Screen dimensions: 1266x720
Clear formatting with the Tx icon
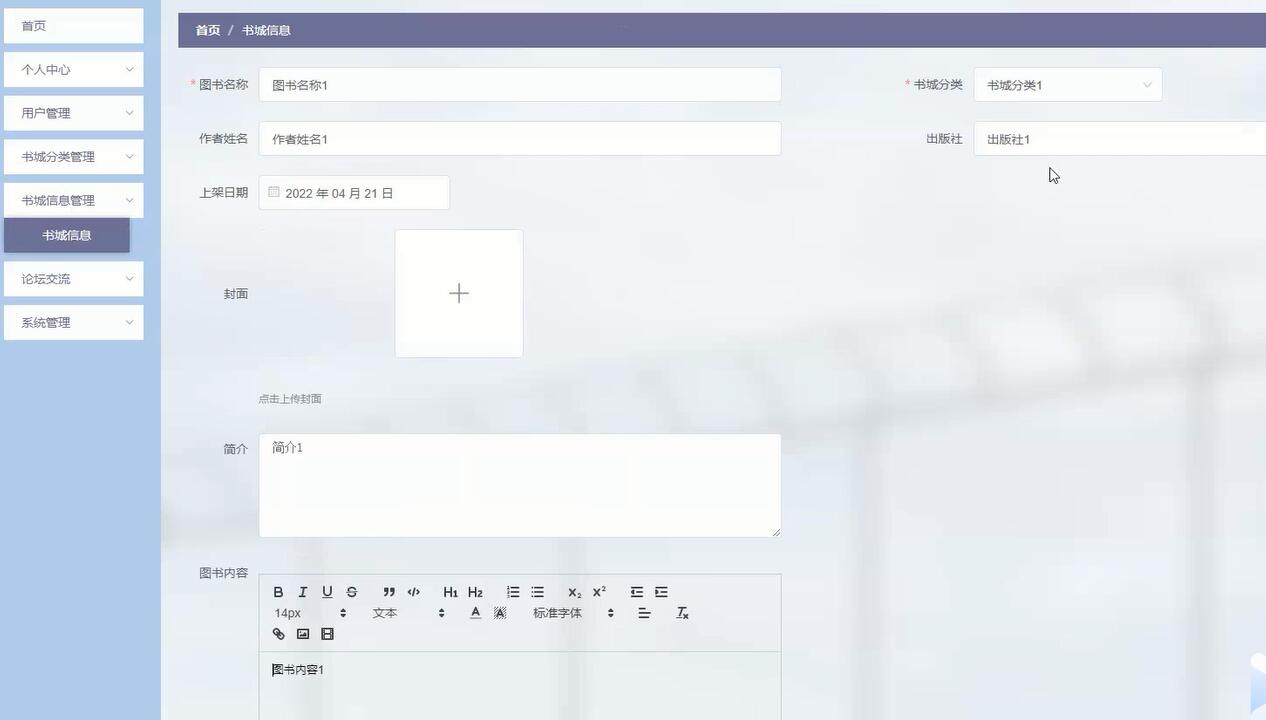point(682,613)
